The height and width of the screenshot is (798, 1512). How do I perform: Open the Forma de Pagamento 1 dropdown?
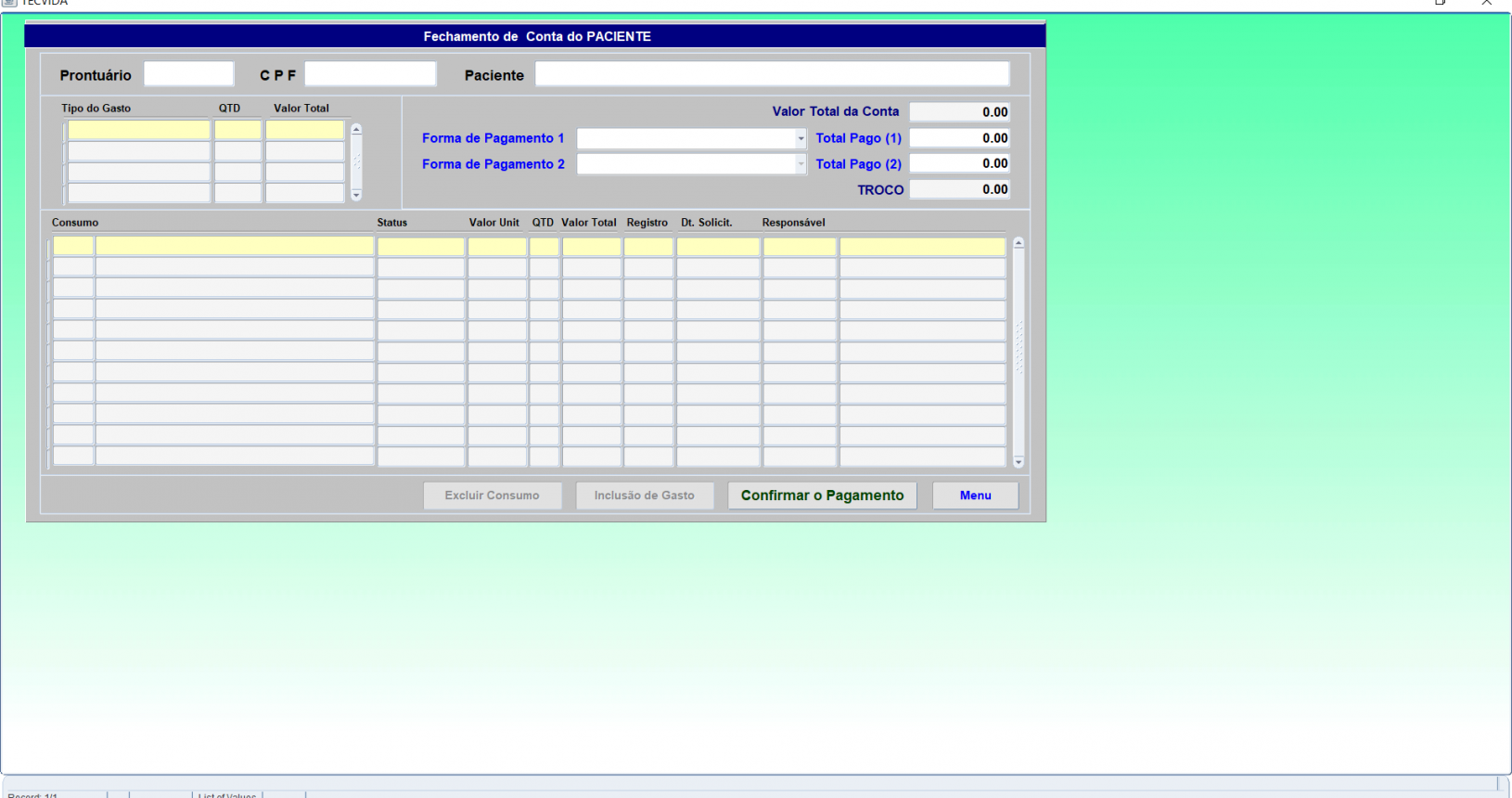point(801,138)
